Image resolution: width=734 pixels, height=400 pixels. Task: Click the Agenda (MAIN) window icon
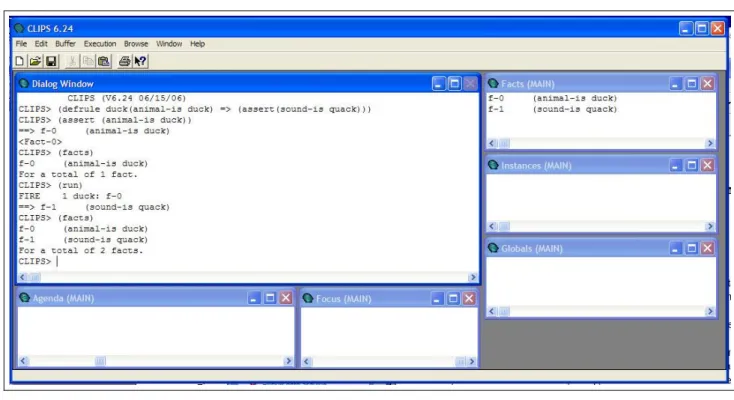pyautogui.click(x=24, y=297)
